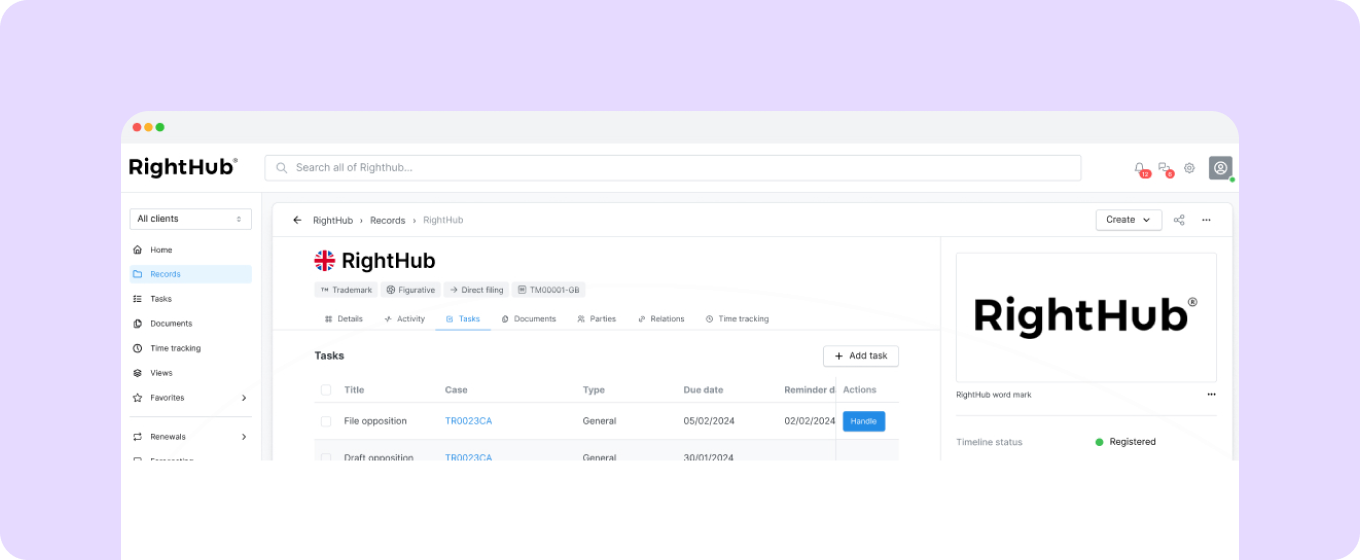
Task: Select the Tasks tab of the record
Action: tap(462, 319)
